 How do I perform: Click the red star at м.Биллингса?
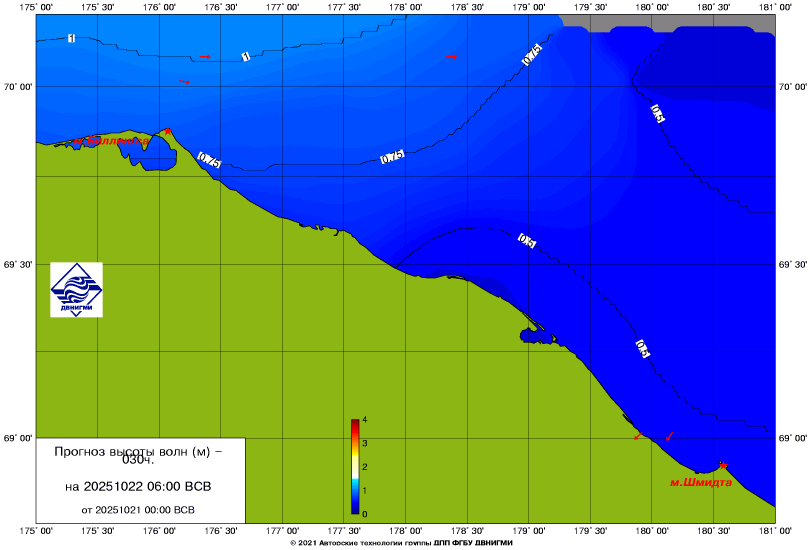pos(168,131)
